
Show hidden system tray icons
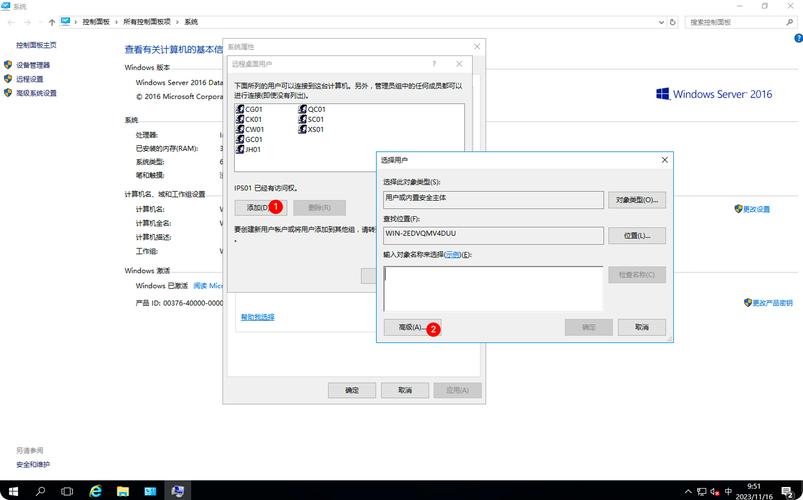689,491
